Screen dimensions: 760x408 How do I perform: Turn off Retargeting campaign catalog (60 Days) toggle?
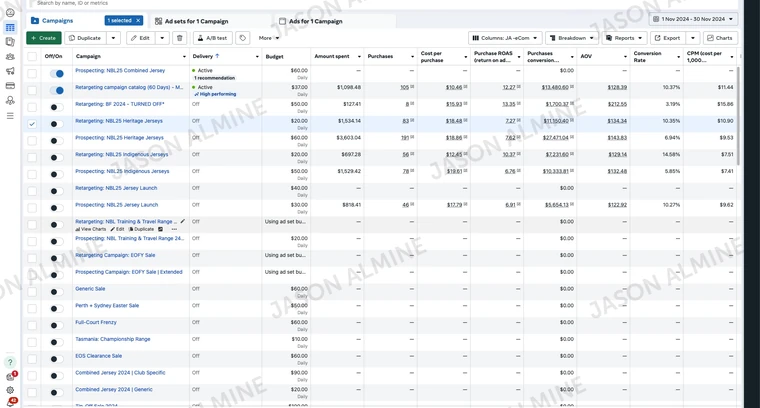pos(57,91)
